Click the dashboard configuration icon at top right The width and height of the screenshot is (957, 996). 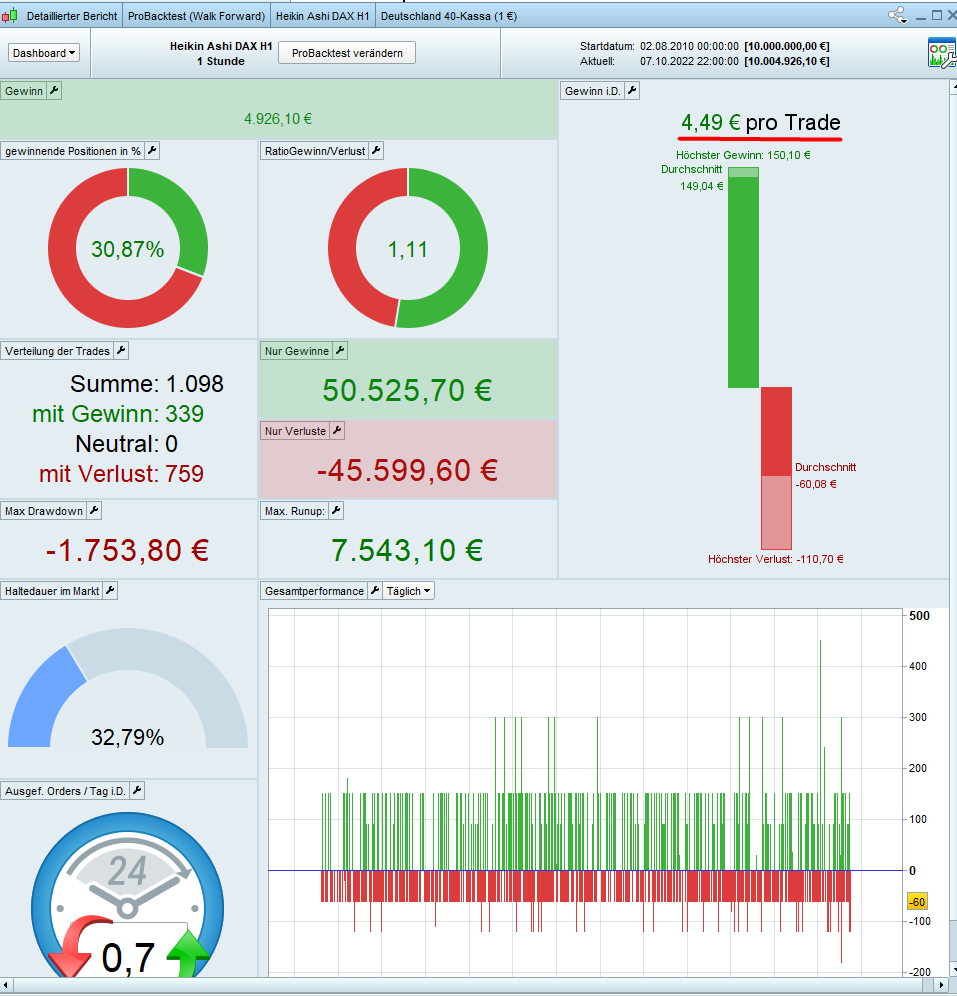tap(941, 53)
